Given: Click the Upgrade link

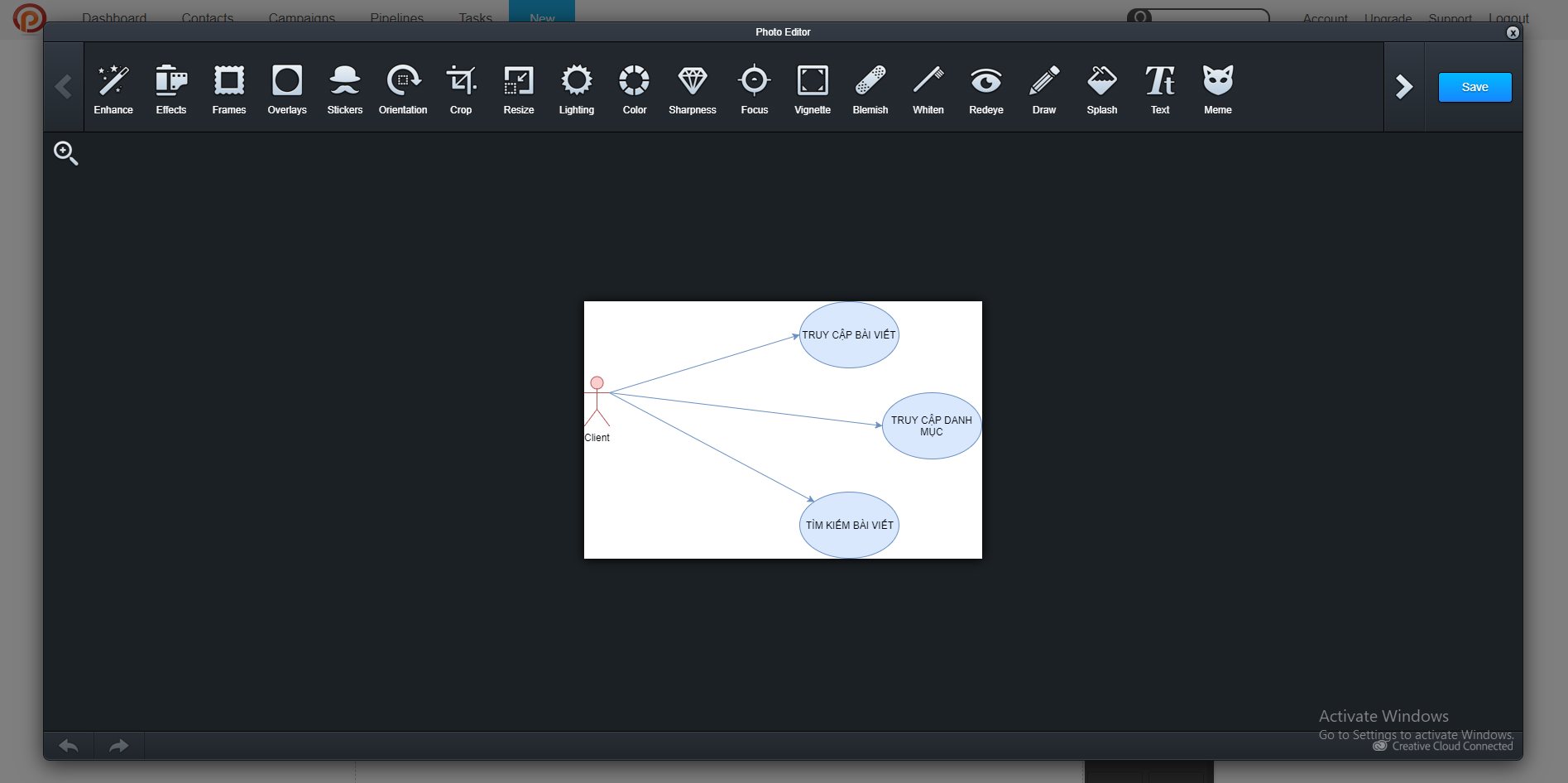Looking at the screenshot, I should click(x=1387, y=18).
